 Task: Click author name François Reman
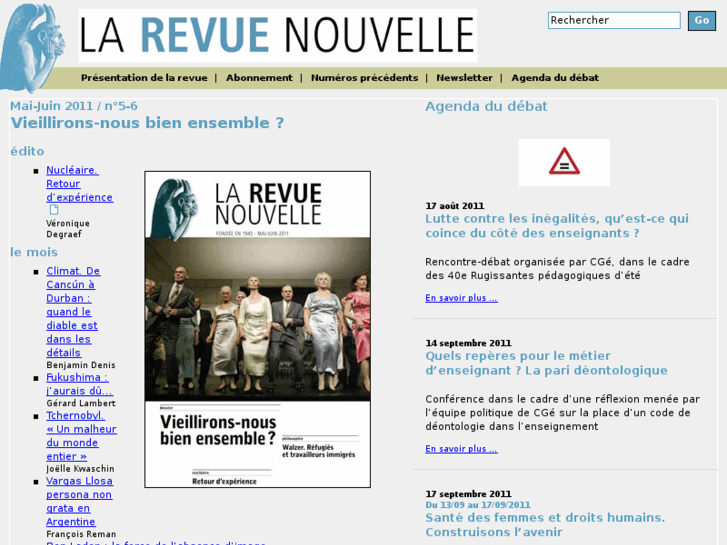pyautogui.click(x=81, y=534)
